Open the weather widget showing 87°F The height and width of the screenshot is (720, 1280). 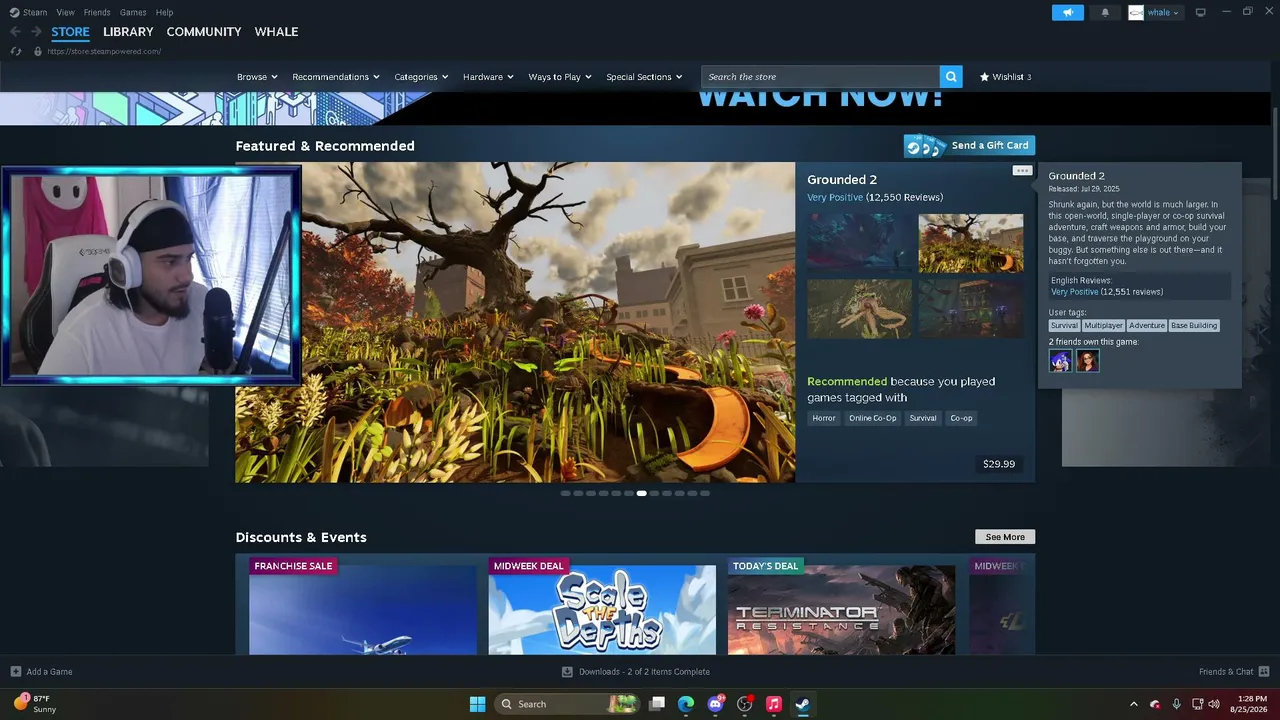pyautogui.click(x=35, y=704)
